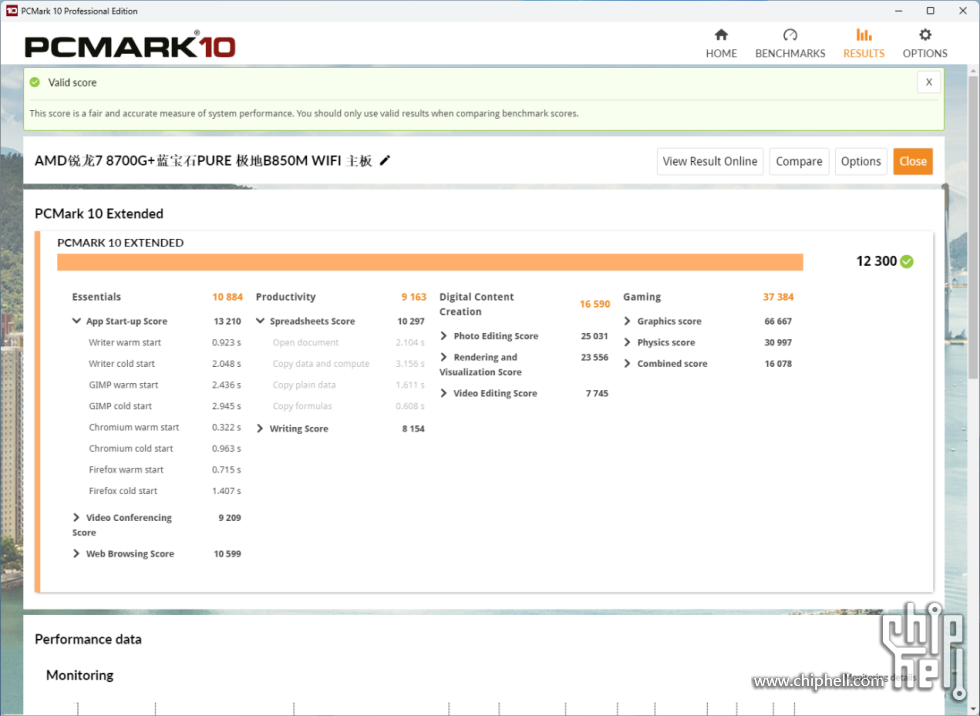Image resolution: width=980 pixels, height=716 pixels.
Task: Select the Results bar chart icon
Action: (864, 35)
